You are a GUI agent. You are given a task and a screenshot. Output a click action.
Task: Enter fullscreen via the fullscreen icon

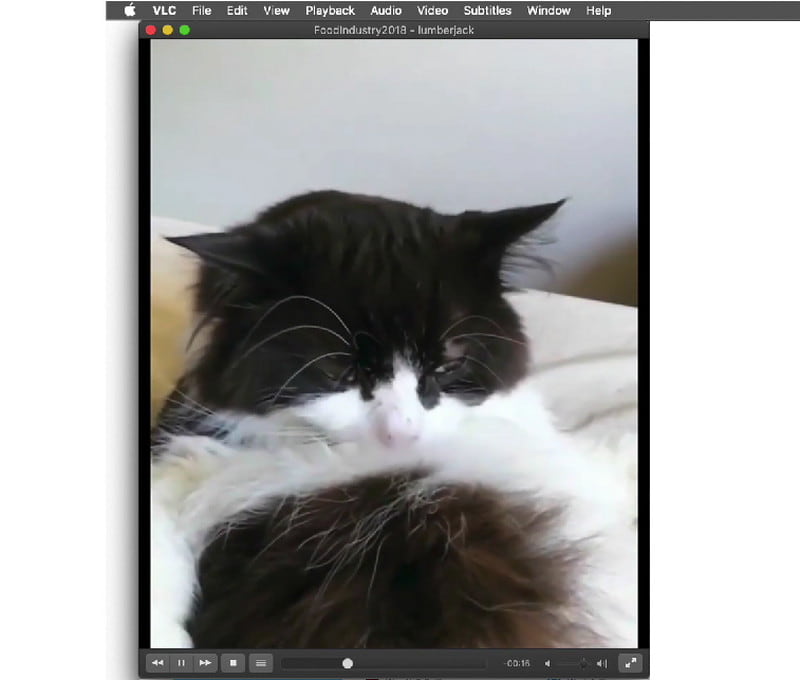(x=630, y=662)
